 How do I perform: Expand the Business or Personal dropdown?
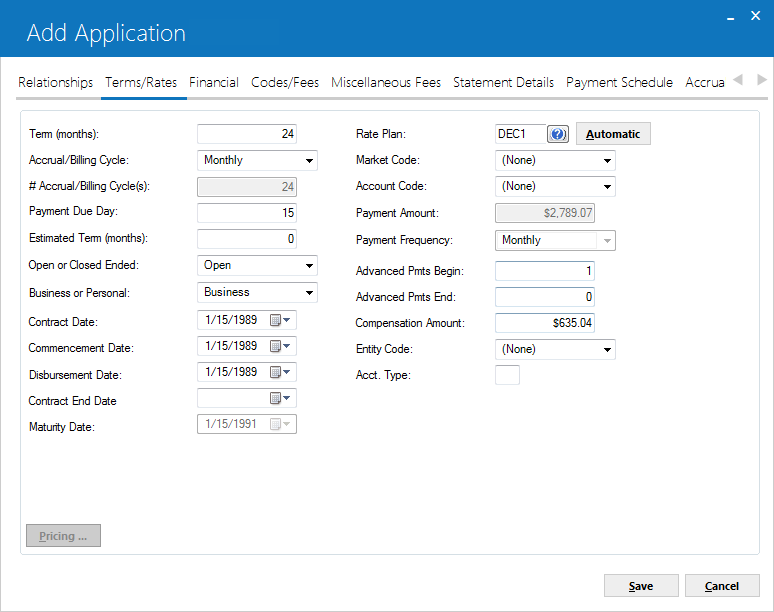pos(309,292)
